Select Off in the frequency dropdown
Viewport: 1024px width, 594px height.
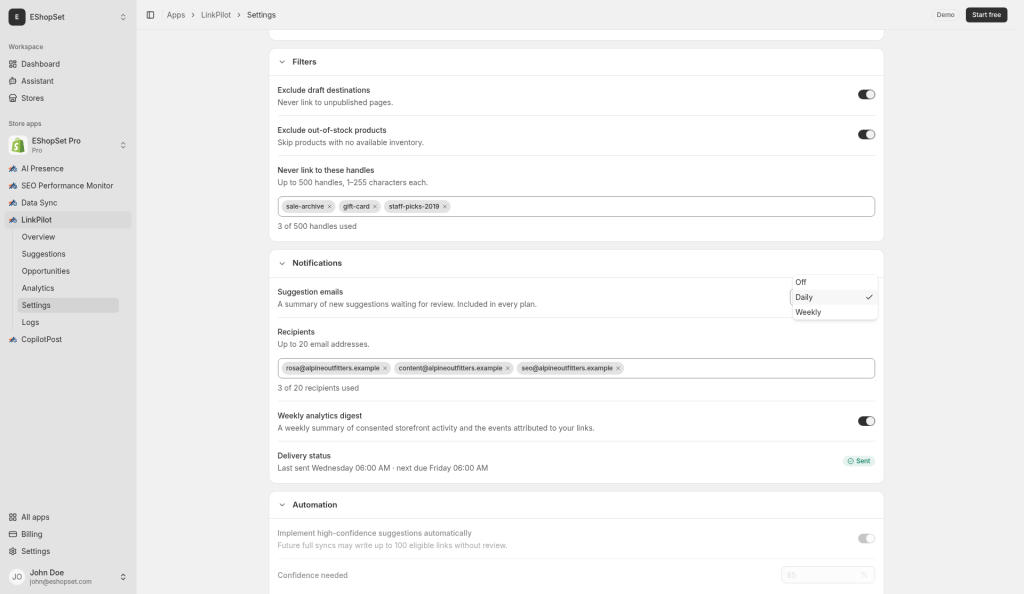tap(835, 282)
